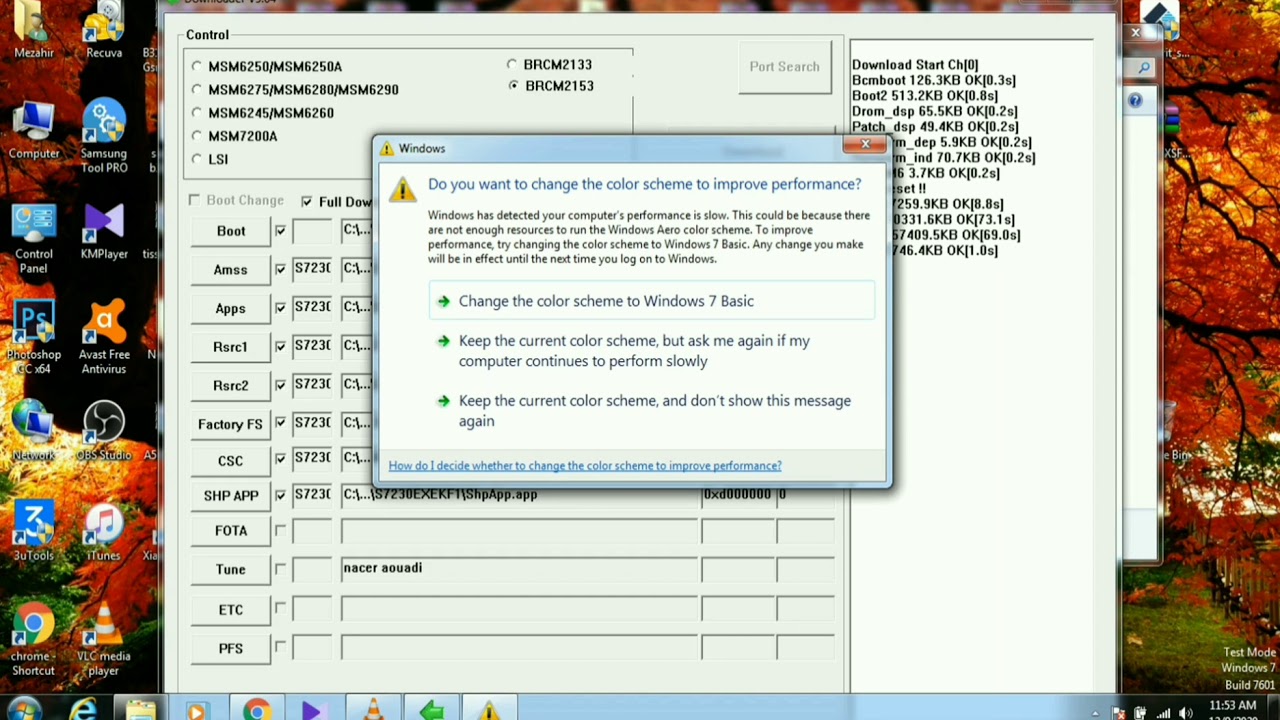Image resolution: width=1280 pixels, height=720 pixels.
Task: Open the yellow warning taskbar item
Action: tap(489, 710)
